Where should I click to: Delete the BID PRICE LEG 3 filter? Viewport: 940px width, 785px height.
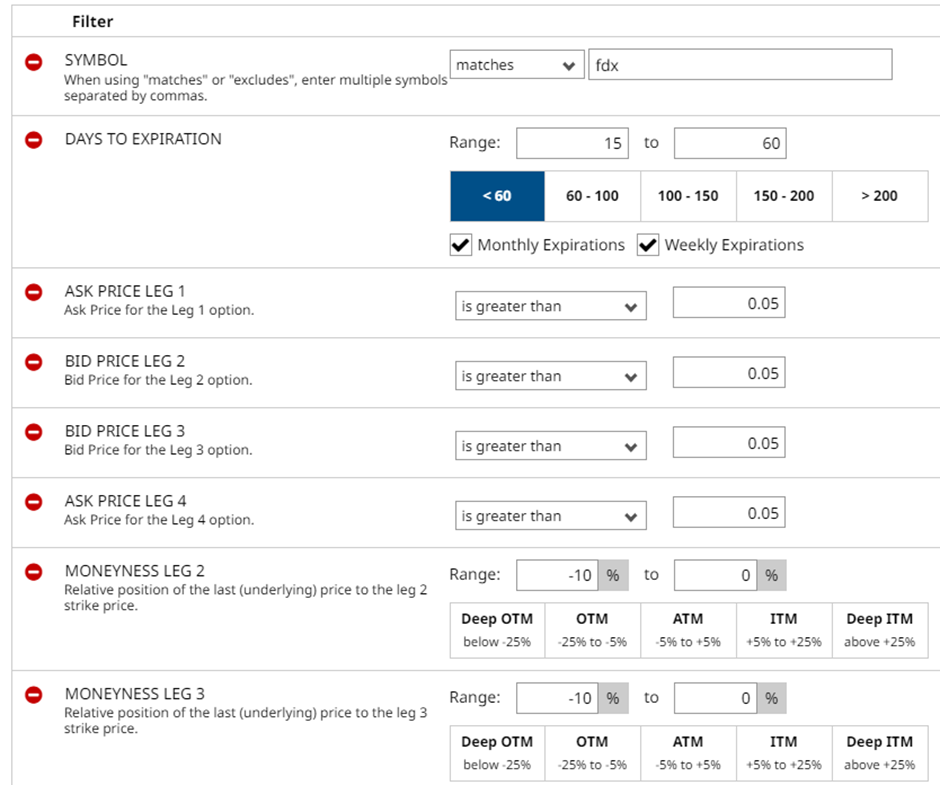(x=33, y=432)
